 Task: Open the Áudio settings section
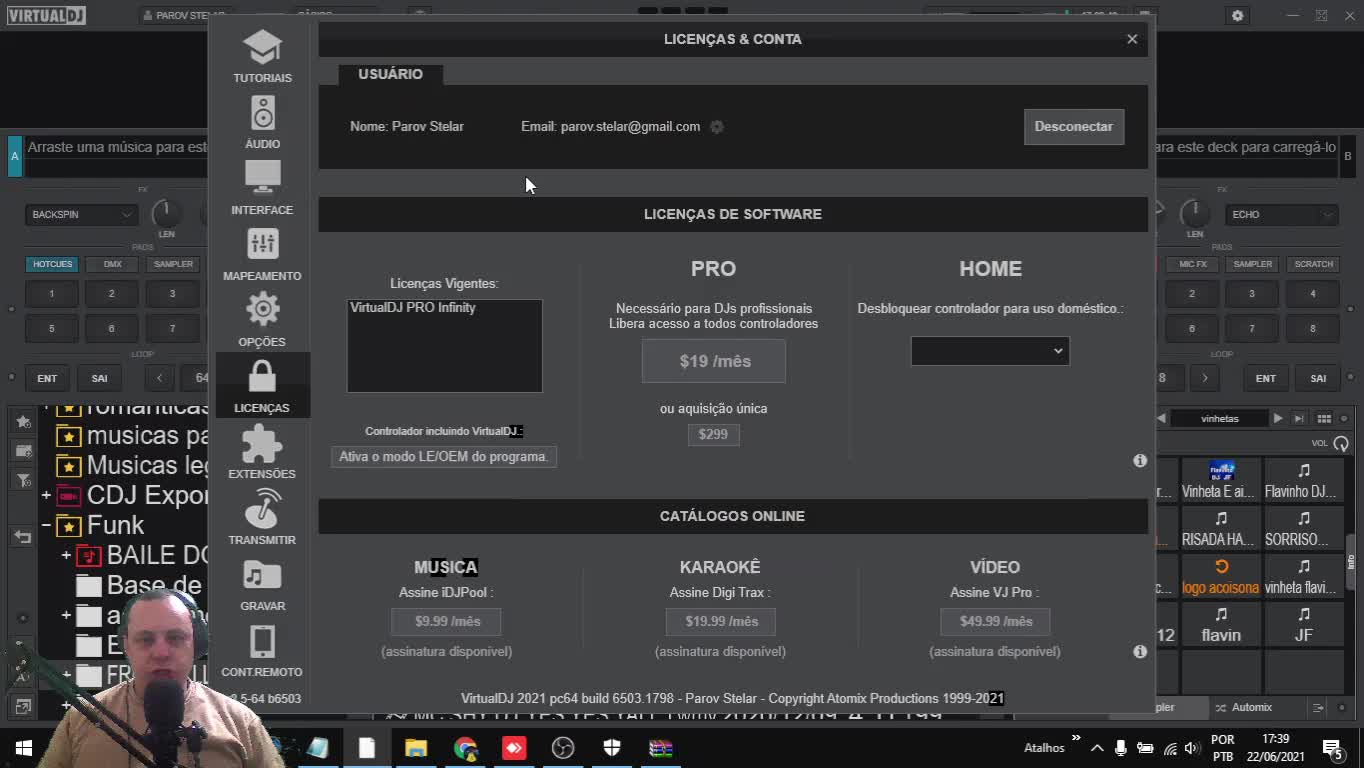(262, 122)
